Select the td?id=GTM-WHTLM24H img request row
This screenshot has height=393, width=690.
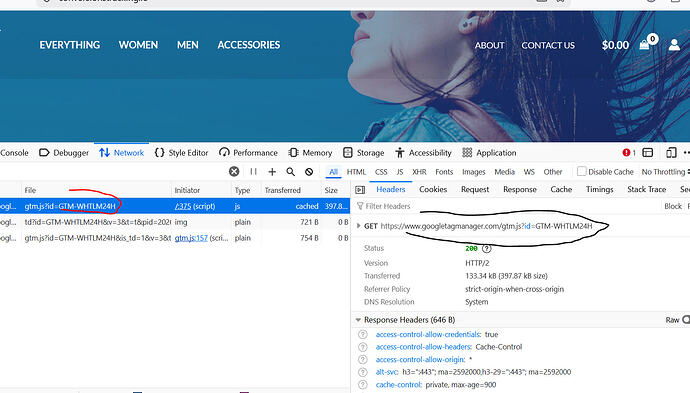tap(174, 222)
